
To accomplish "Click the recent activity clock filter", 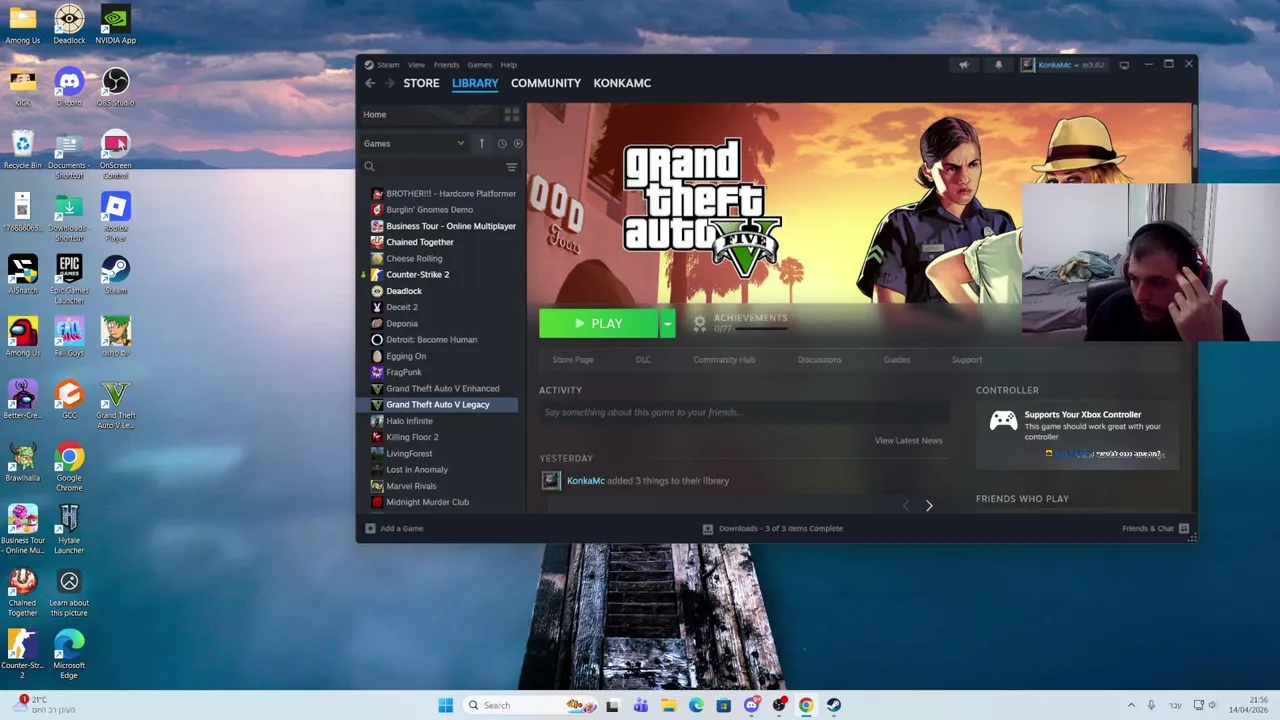I will [x=502, y=143].
